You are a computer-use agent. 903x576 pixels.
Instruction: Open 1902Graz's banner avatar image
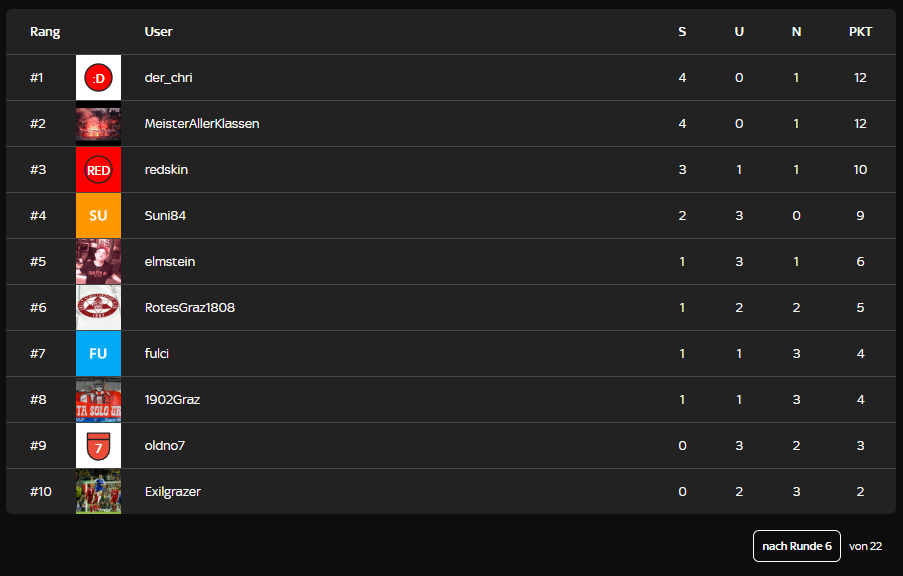click(x=98, y=400)
